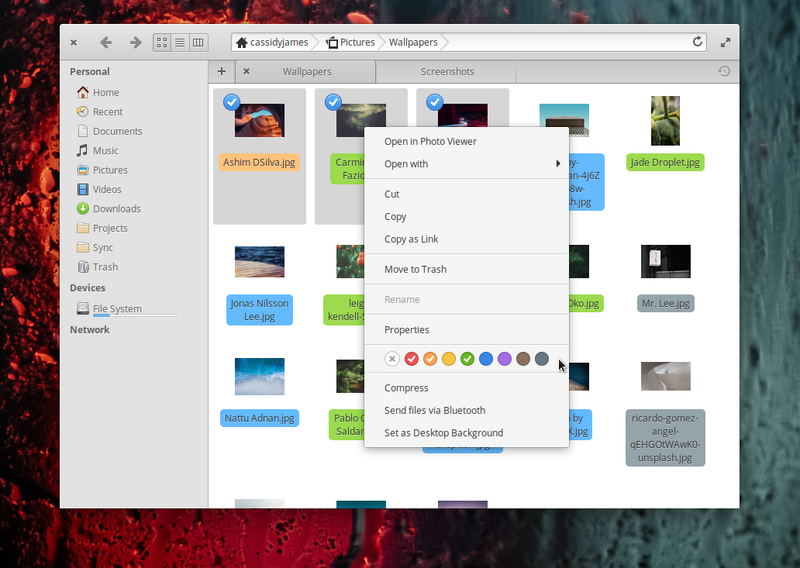Expand the Open with submenu
Image resolution: width=800 pixels, height=568 pixels.
(466, 164)
